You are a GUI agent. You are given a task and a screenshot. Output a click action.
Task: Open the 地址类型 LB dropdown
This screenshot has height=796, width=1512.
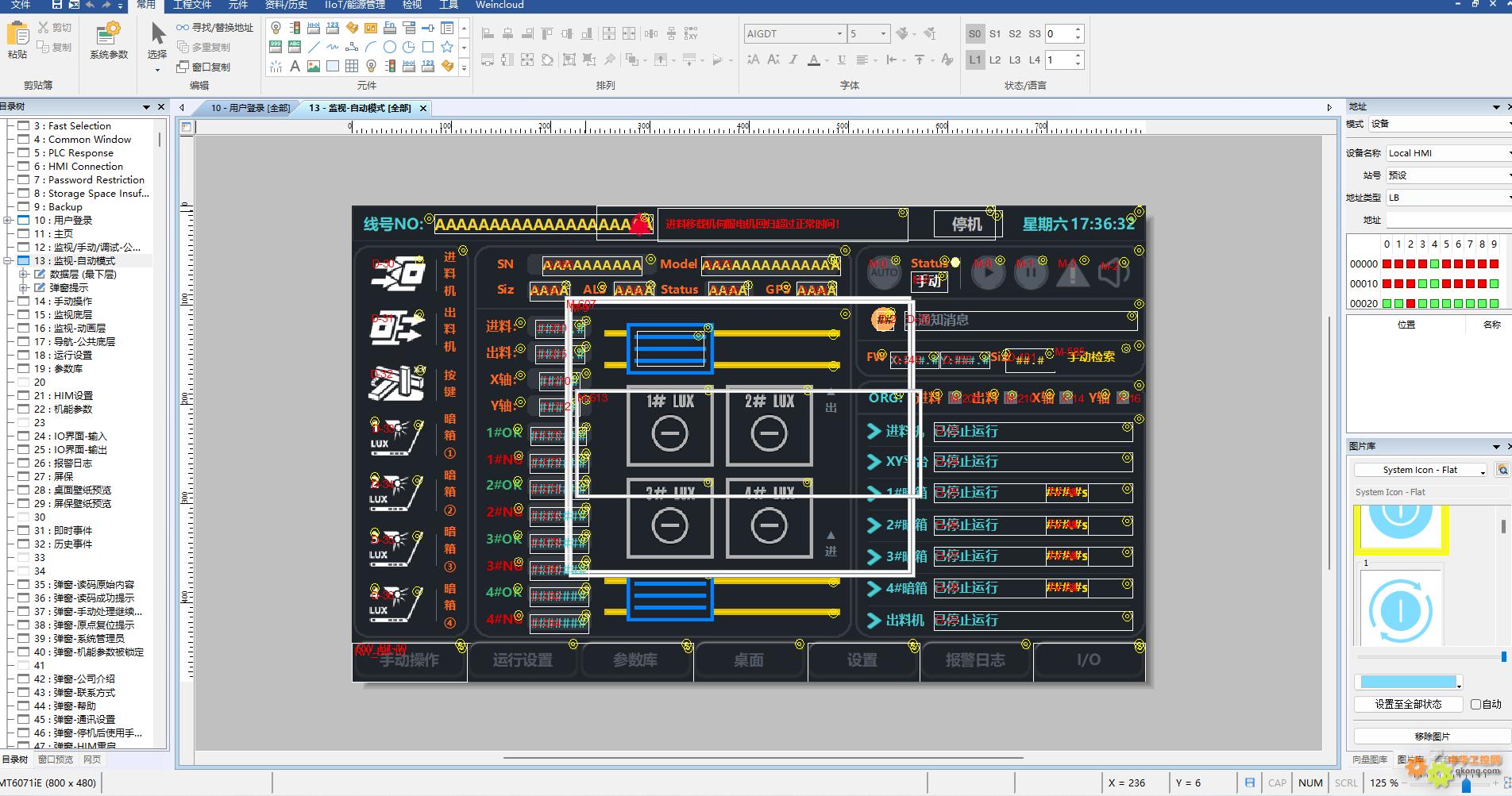[x=1448, y=198]
